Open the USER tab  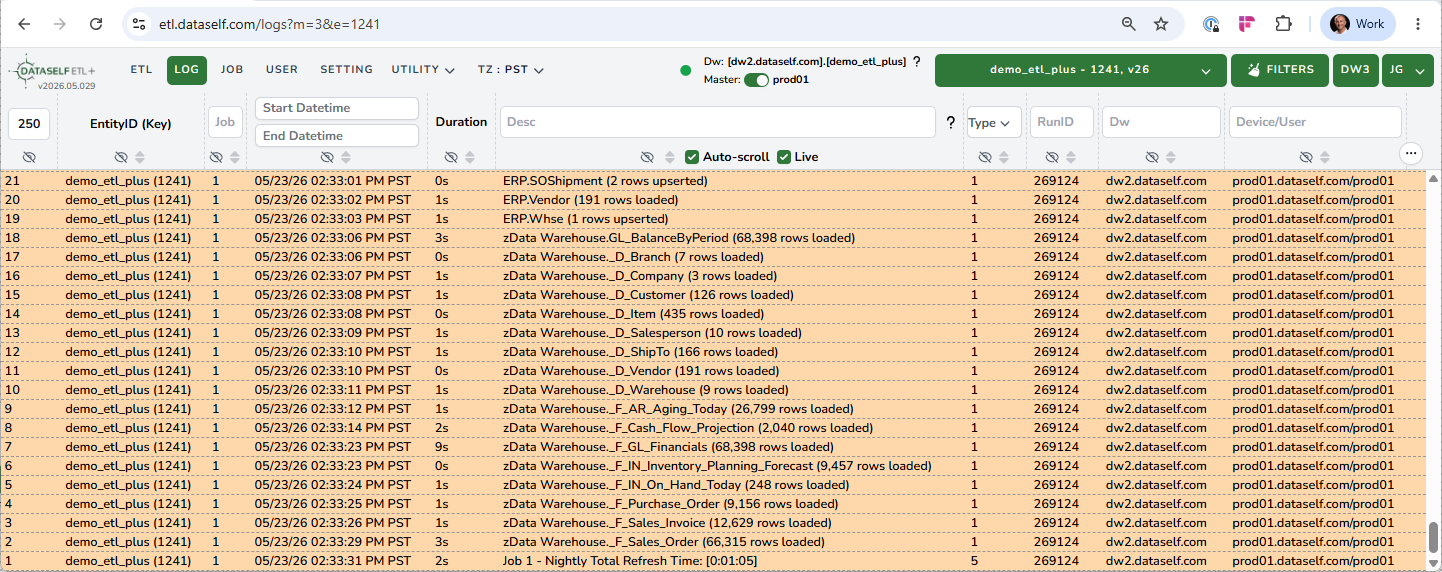(x=282, y=70)
